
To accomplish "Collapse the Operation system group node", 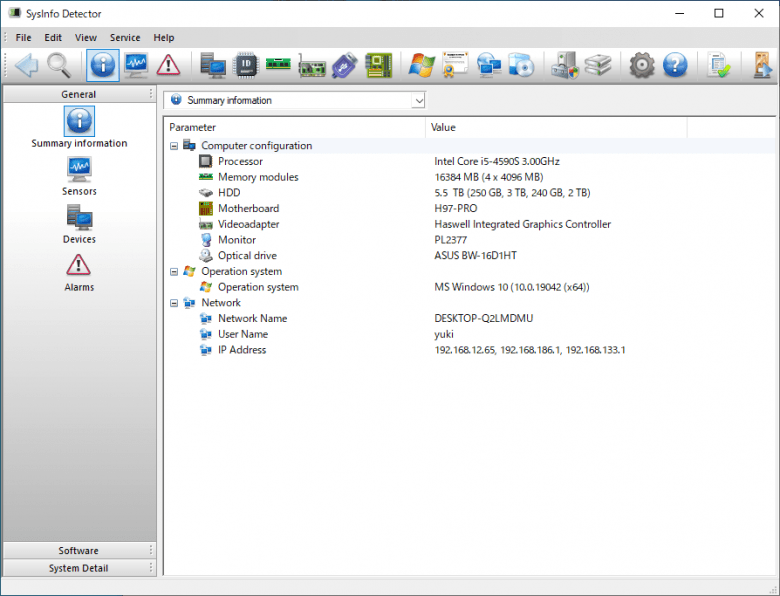I will point(174,272).
